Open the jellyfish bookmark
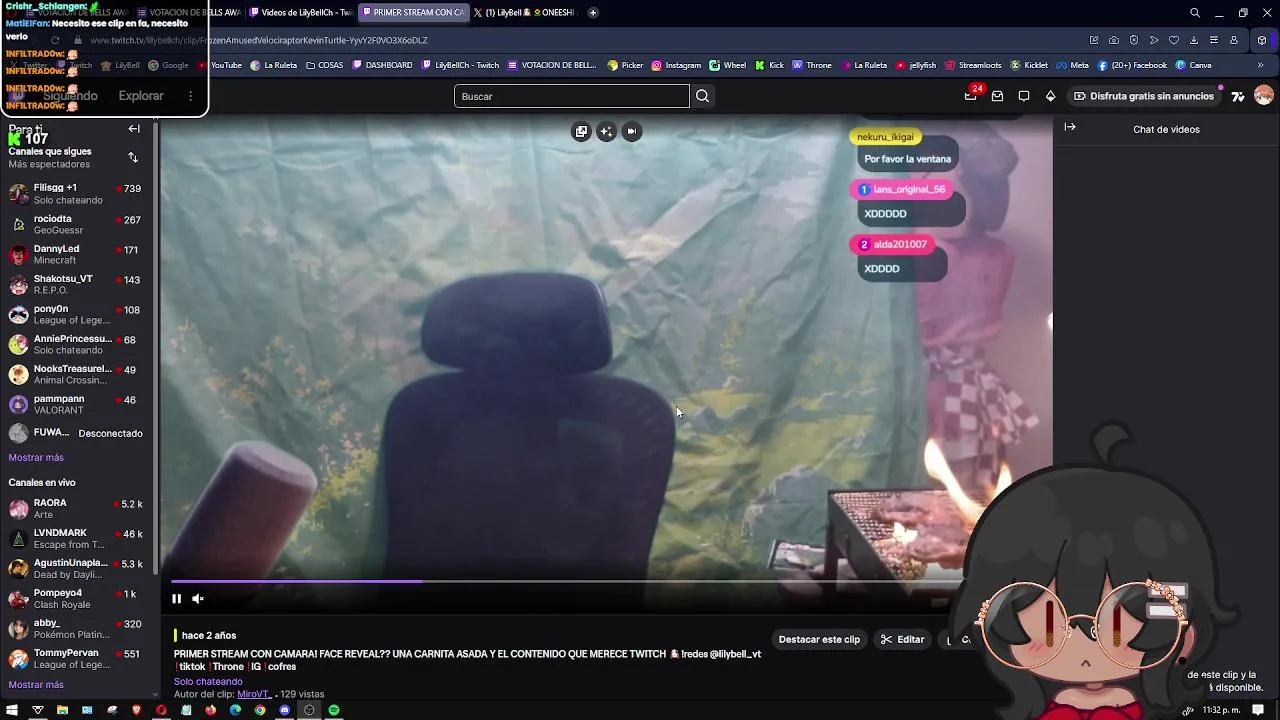 915,65
